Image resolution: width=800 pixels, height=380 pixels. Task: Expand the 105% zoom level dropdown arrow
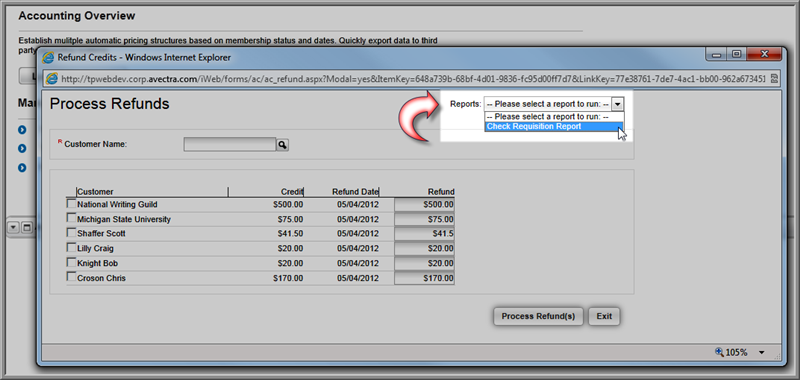pos(762,352)
